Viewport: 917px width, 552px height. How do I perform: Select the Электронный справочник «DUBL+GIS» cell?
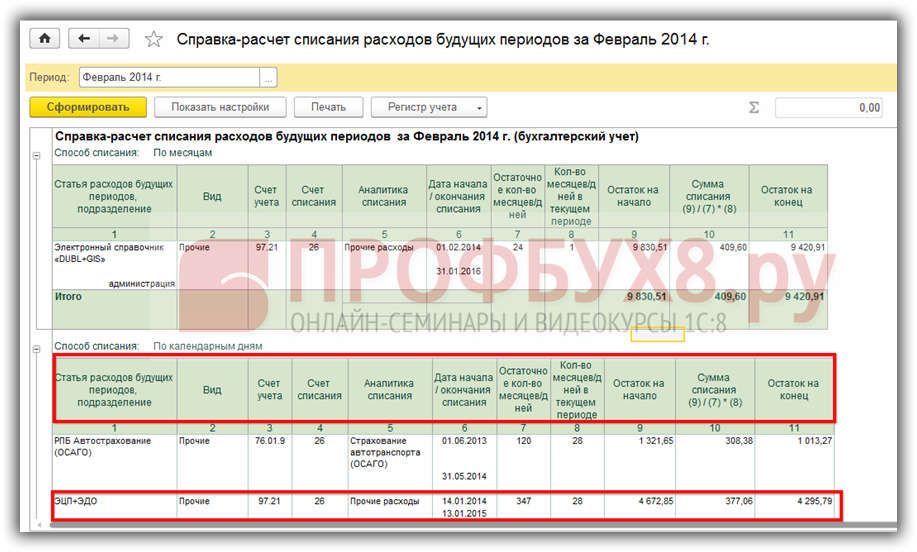pyautogui.click(x=109, y=253)
